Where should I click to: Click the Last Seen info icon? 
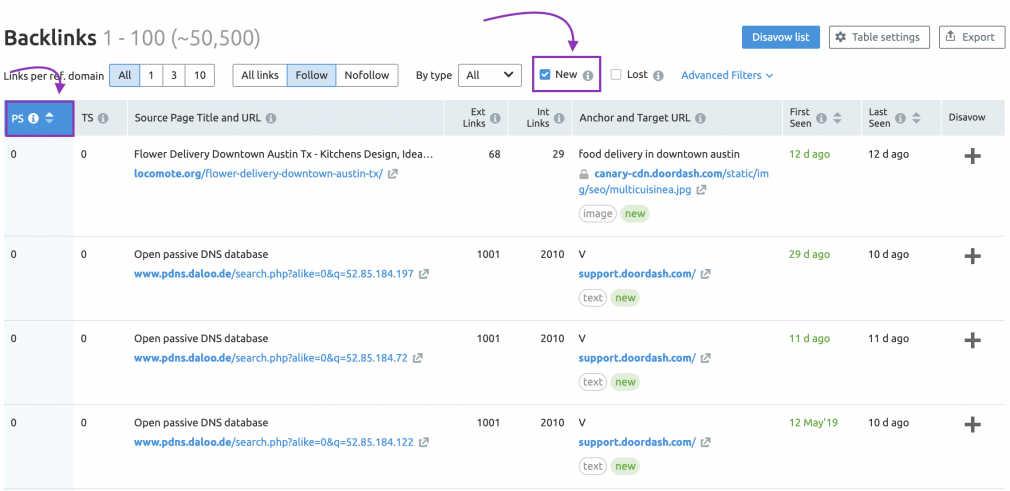(x=900, y=119)
